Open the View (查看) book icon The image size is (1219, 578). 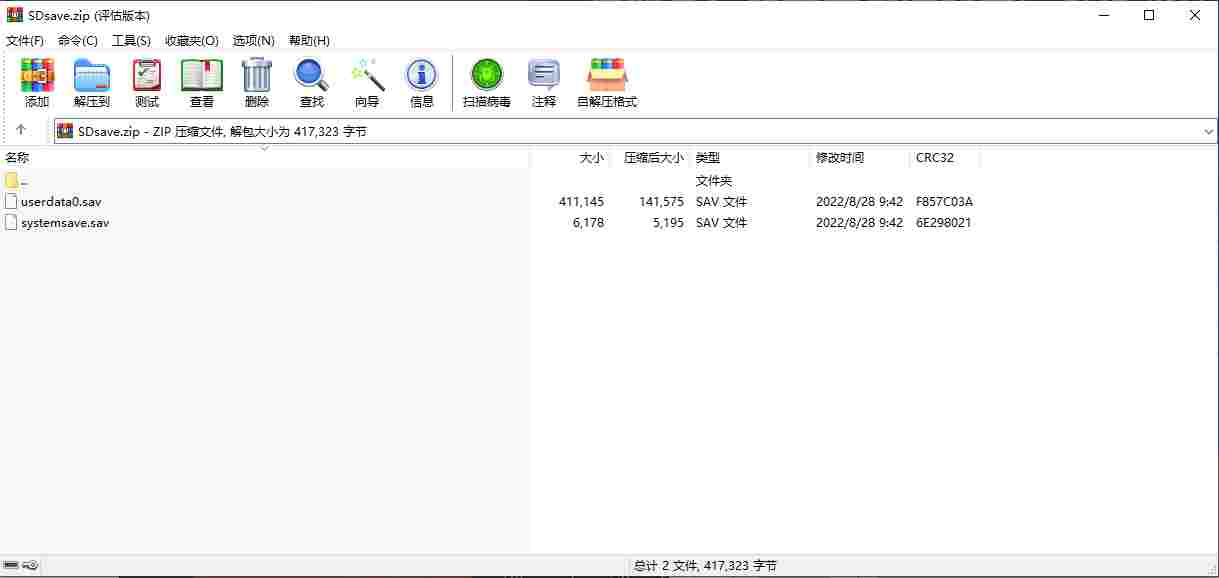coord(202,83)
